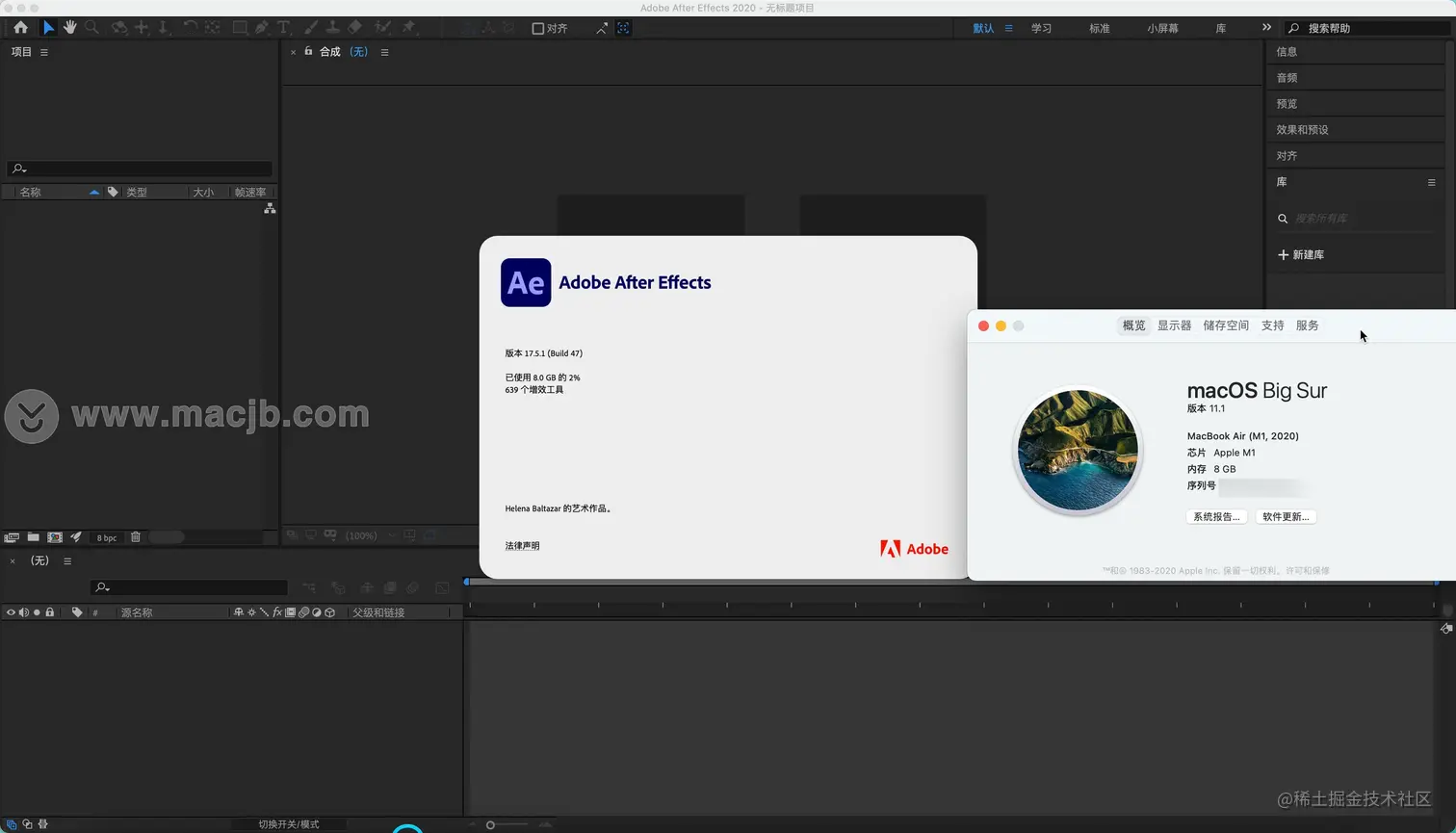Open the 法律声明 link in the about dialog

click(x=522, y=546)
